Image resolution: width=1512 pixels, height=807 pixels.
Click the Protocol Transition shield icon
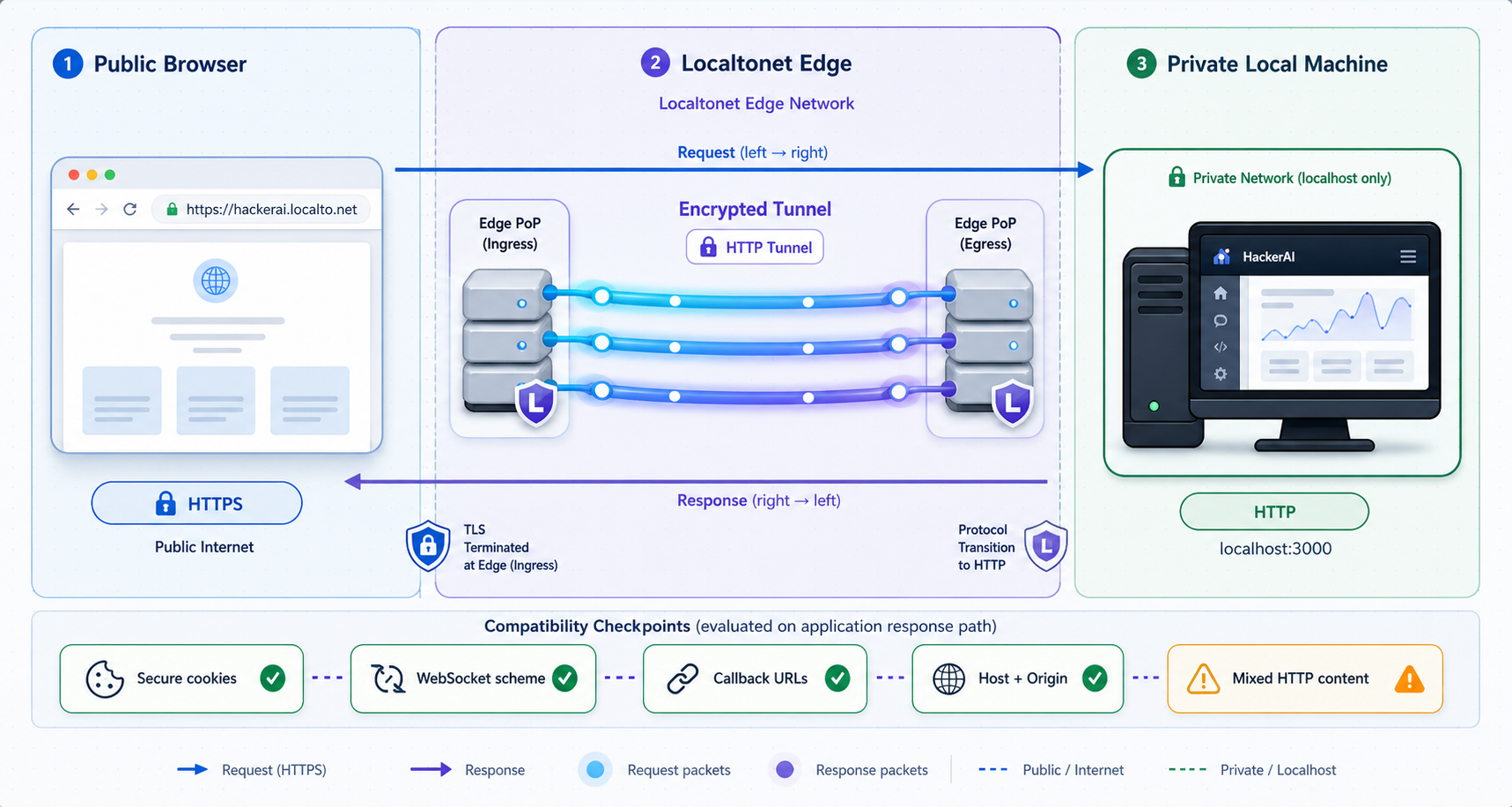click(1046, 546)
